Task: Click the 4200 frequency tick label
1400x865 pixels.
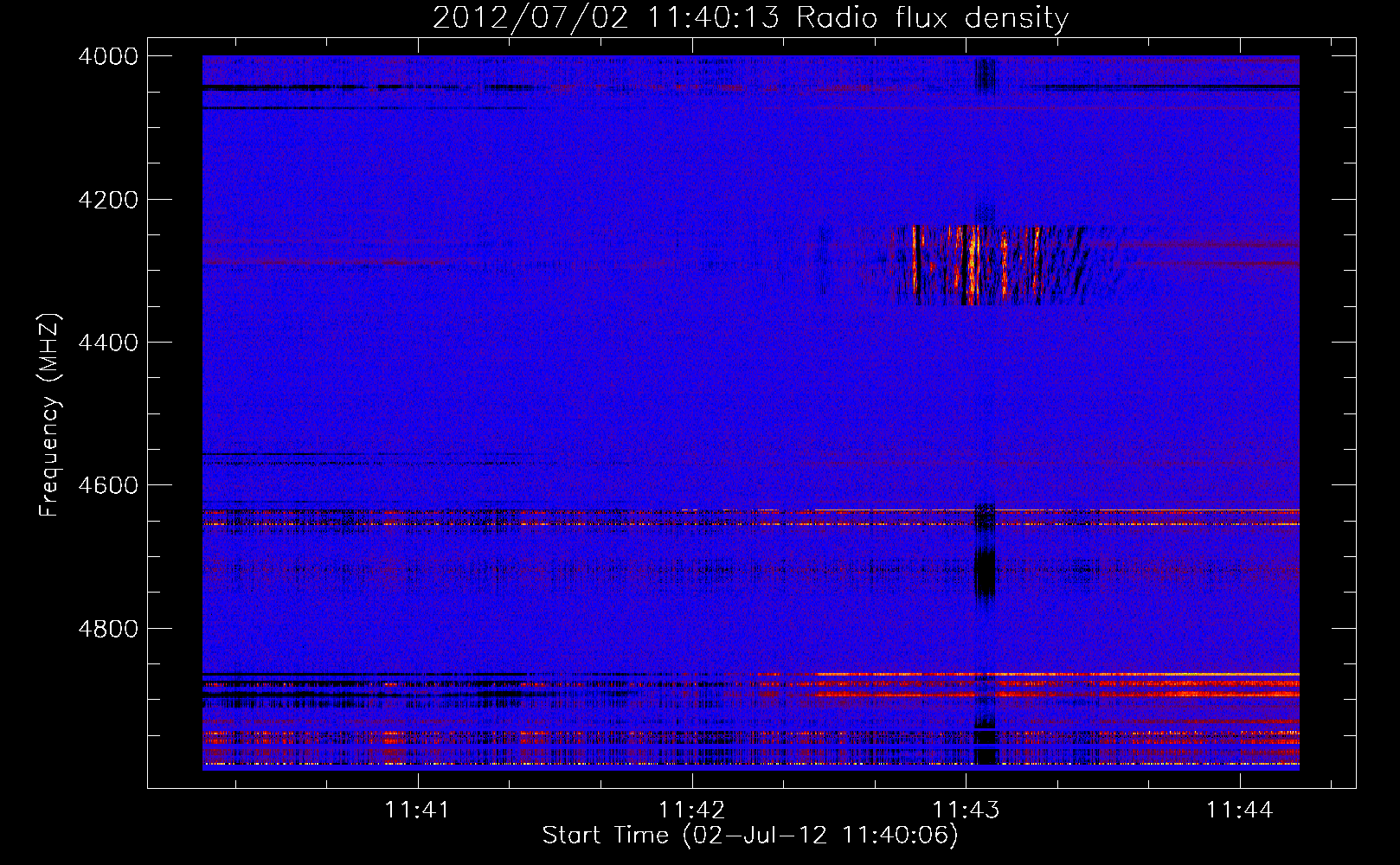Action: (x=108, y=200)
